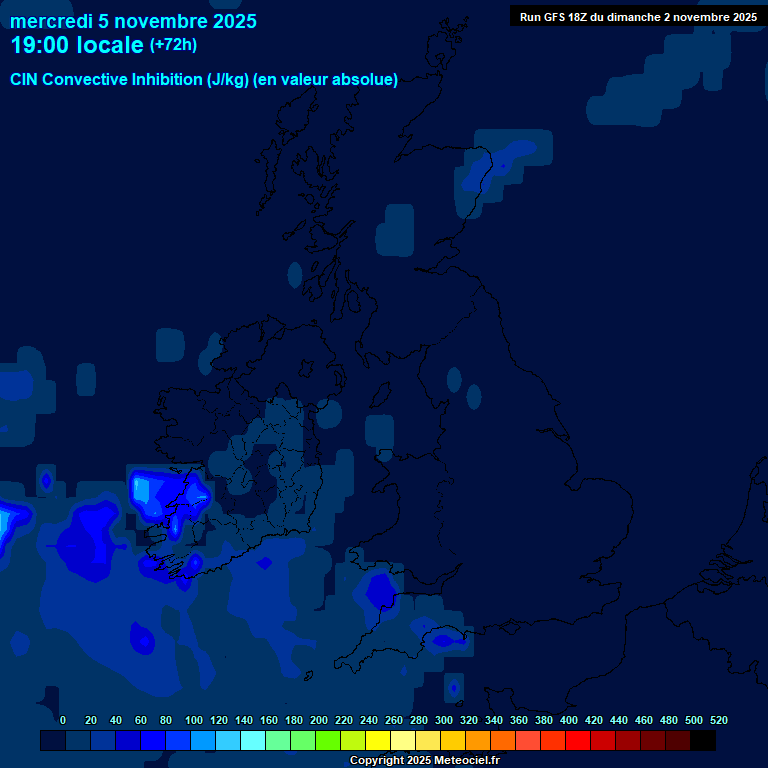Click the CIN Convective Inhibition title

(x=130, y=80)
